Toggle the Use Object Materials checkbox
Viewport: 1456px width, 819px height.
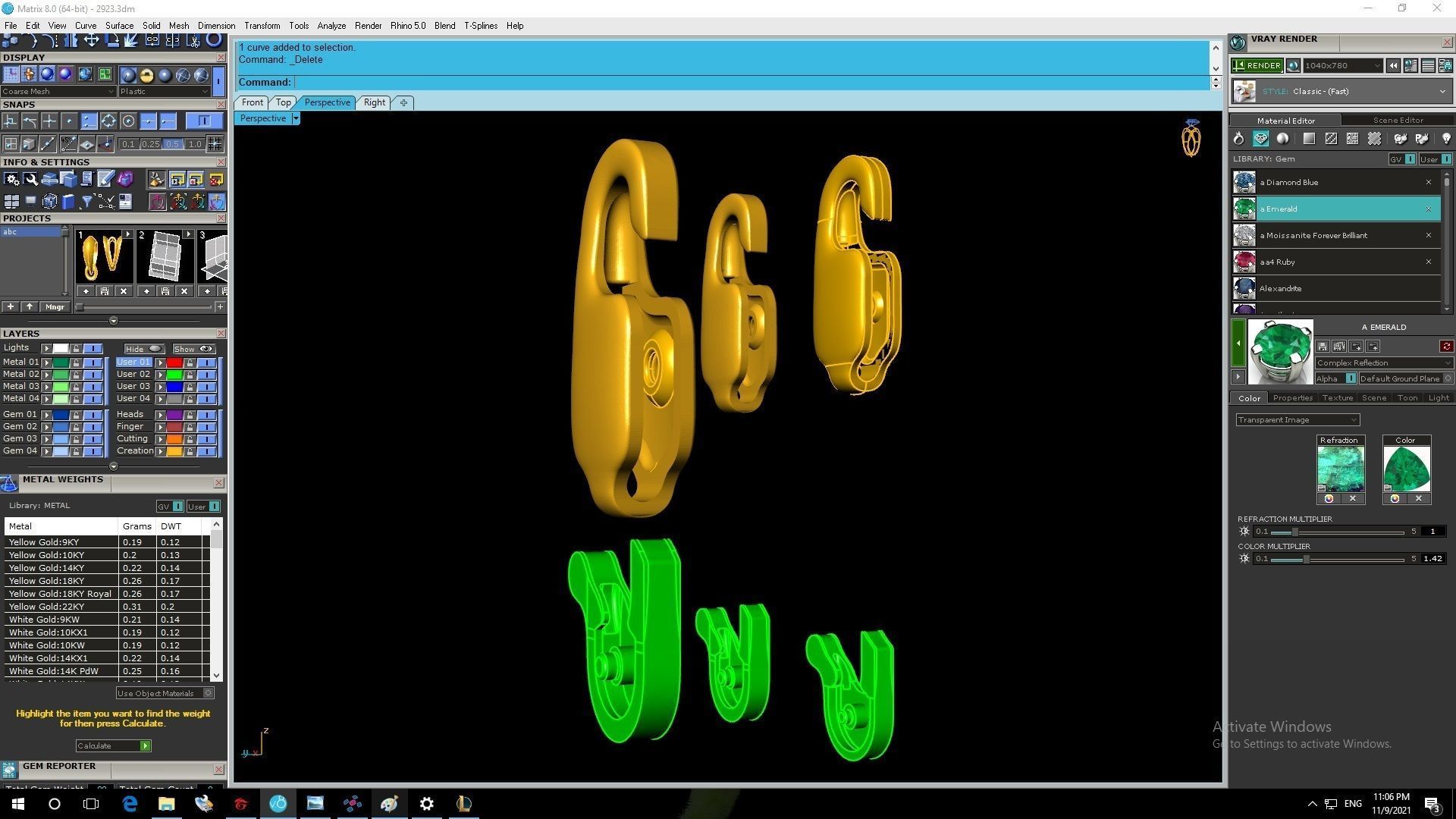click(x=209, y=693)
